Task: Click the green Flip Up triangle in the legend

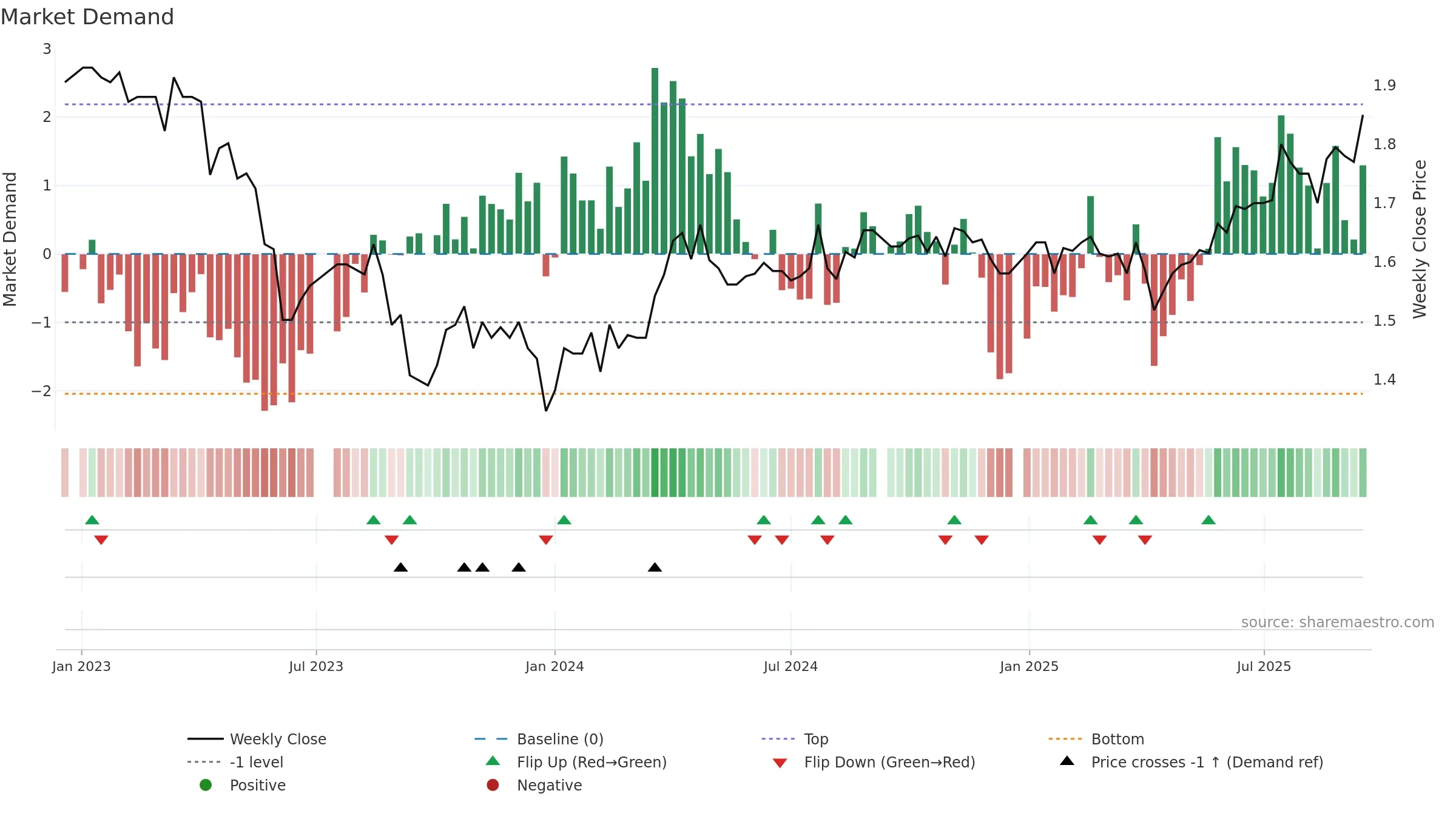Action: [493, 761]
